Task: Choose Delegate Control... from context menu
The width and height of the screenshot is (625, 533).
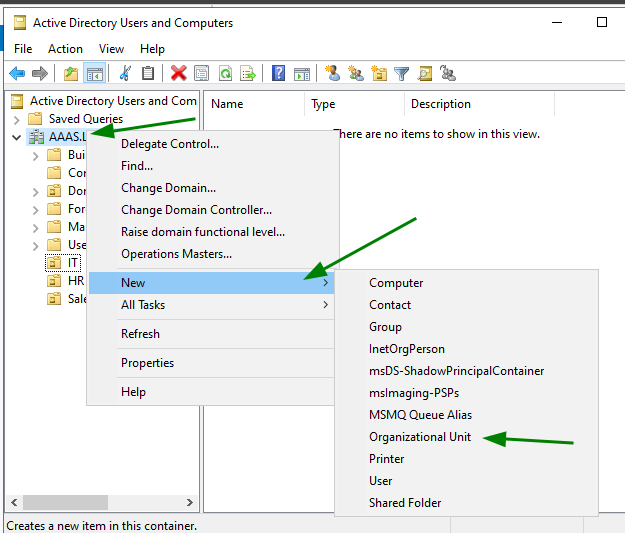Action: (x=212, y=144)
